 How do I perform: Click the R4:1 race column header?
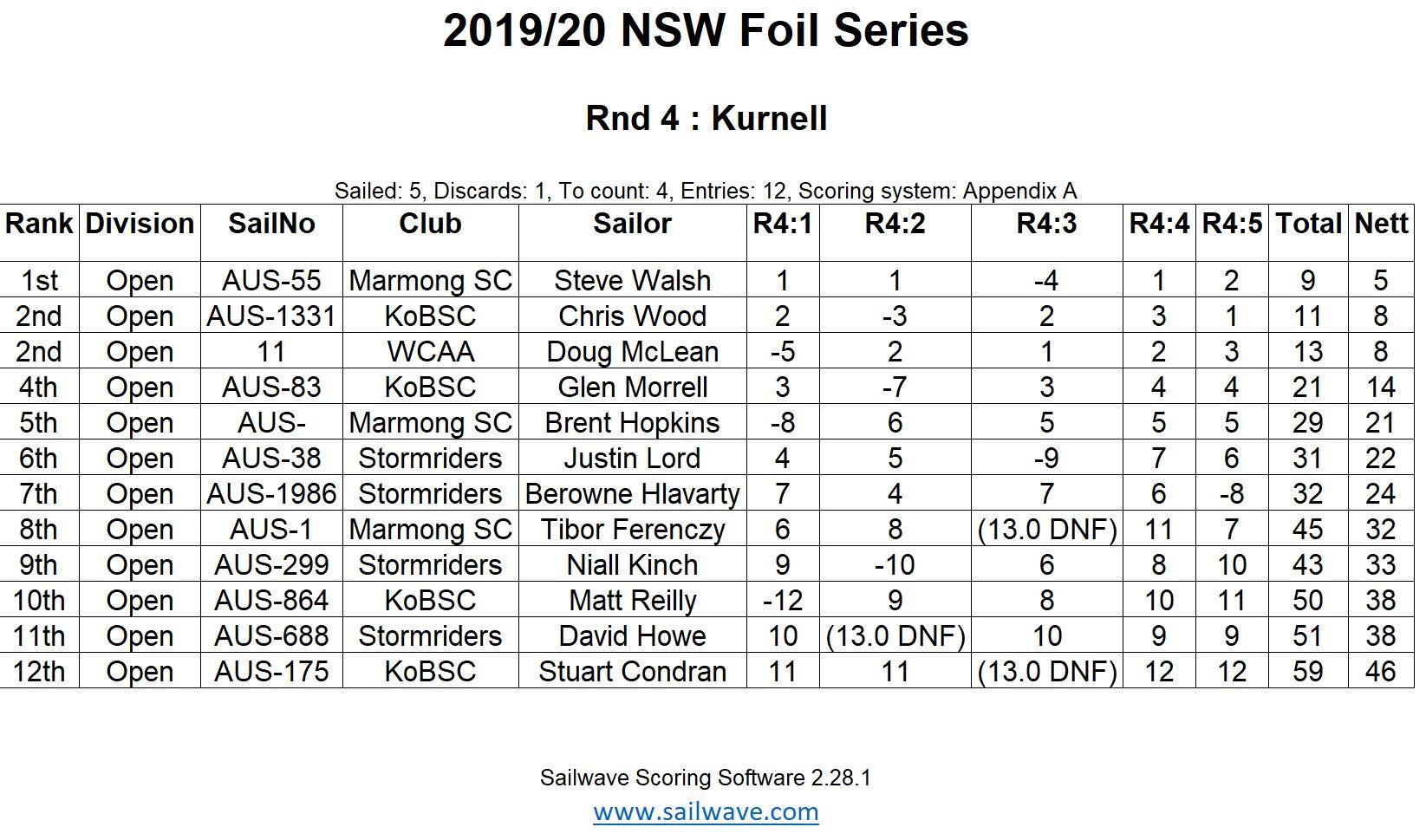(782, 224)
